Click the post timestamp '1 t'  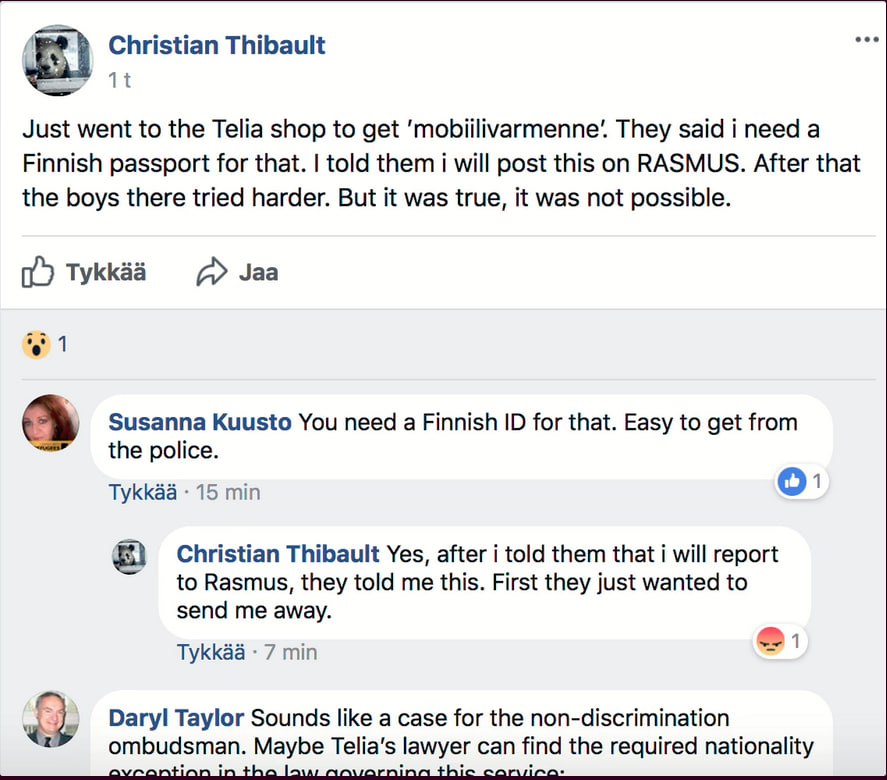tap(119, 81)
